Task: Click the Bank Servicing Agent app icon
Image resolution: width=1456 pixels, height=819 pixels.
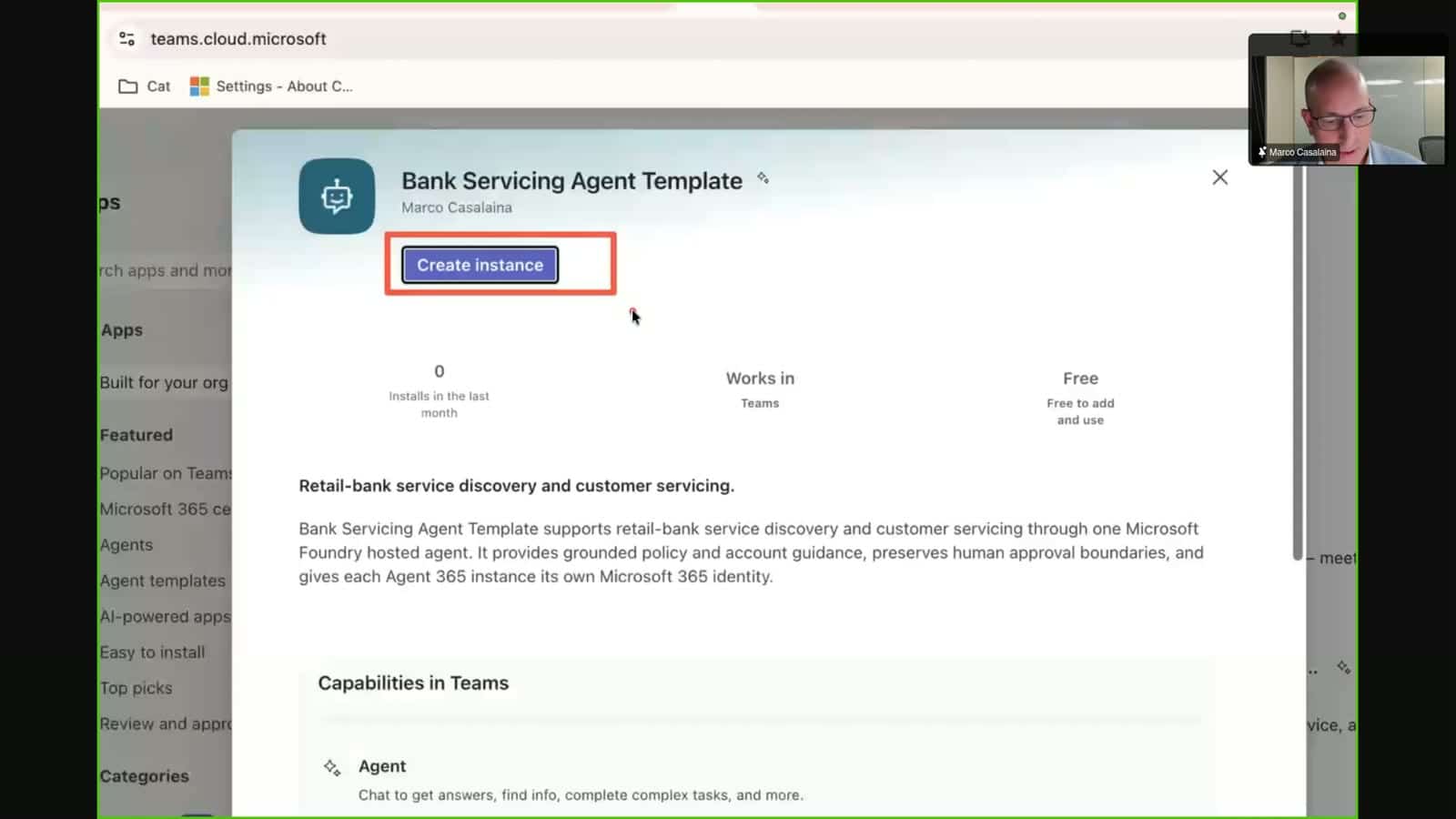Action: point(337,196)
